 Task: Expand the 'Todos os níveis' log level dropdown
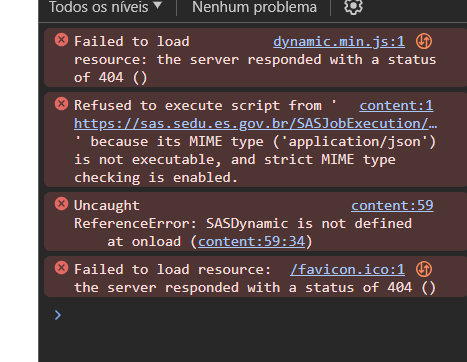pos(105,7)
